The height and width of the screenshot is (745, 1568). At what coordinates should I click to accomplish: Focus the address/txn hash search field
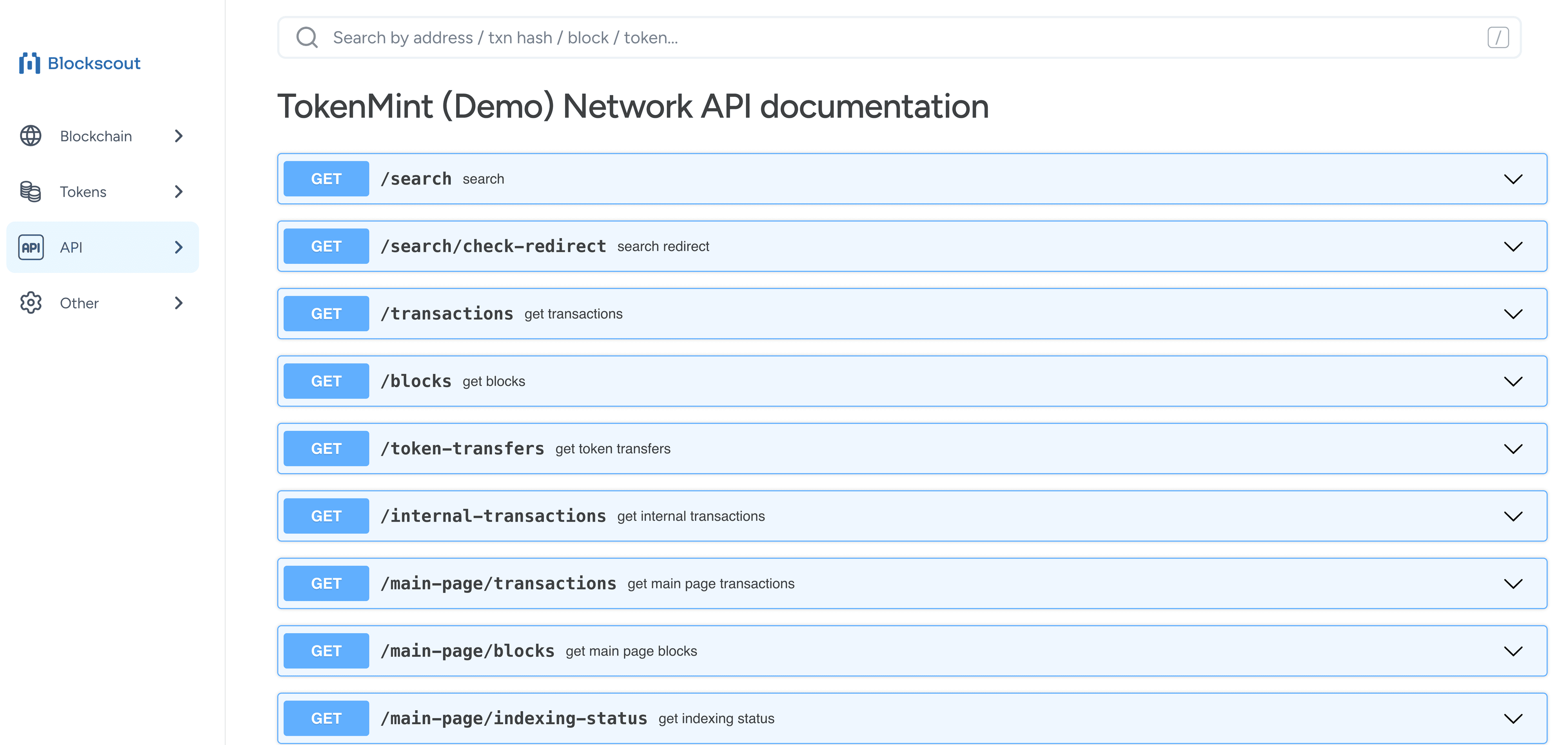click(x=899, y=38)
